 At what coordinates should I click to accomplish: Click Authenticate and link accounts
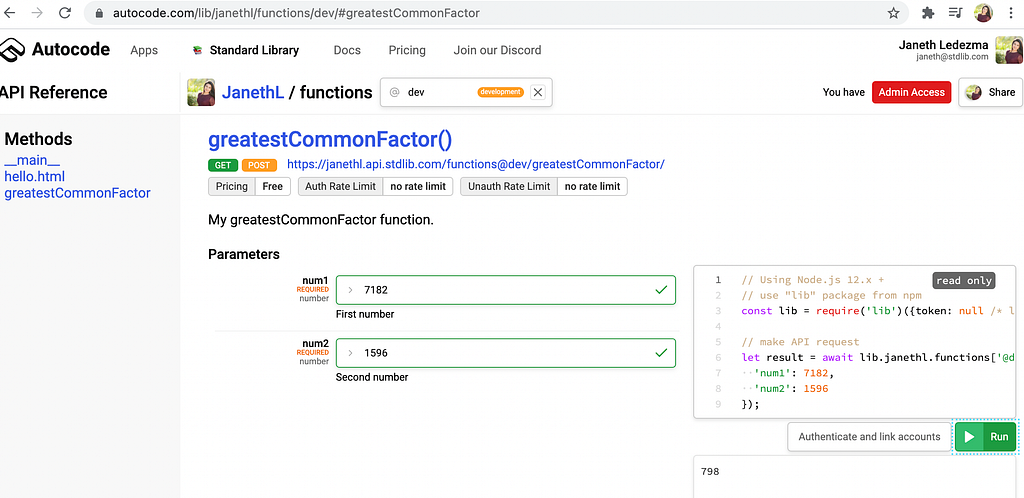[869, 437]
